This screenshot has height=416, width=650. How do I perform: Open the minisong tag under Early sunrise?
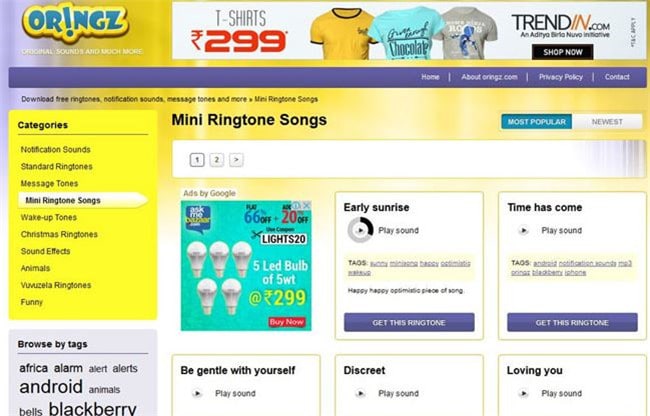click(x=404, y=264)
